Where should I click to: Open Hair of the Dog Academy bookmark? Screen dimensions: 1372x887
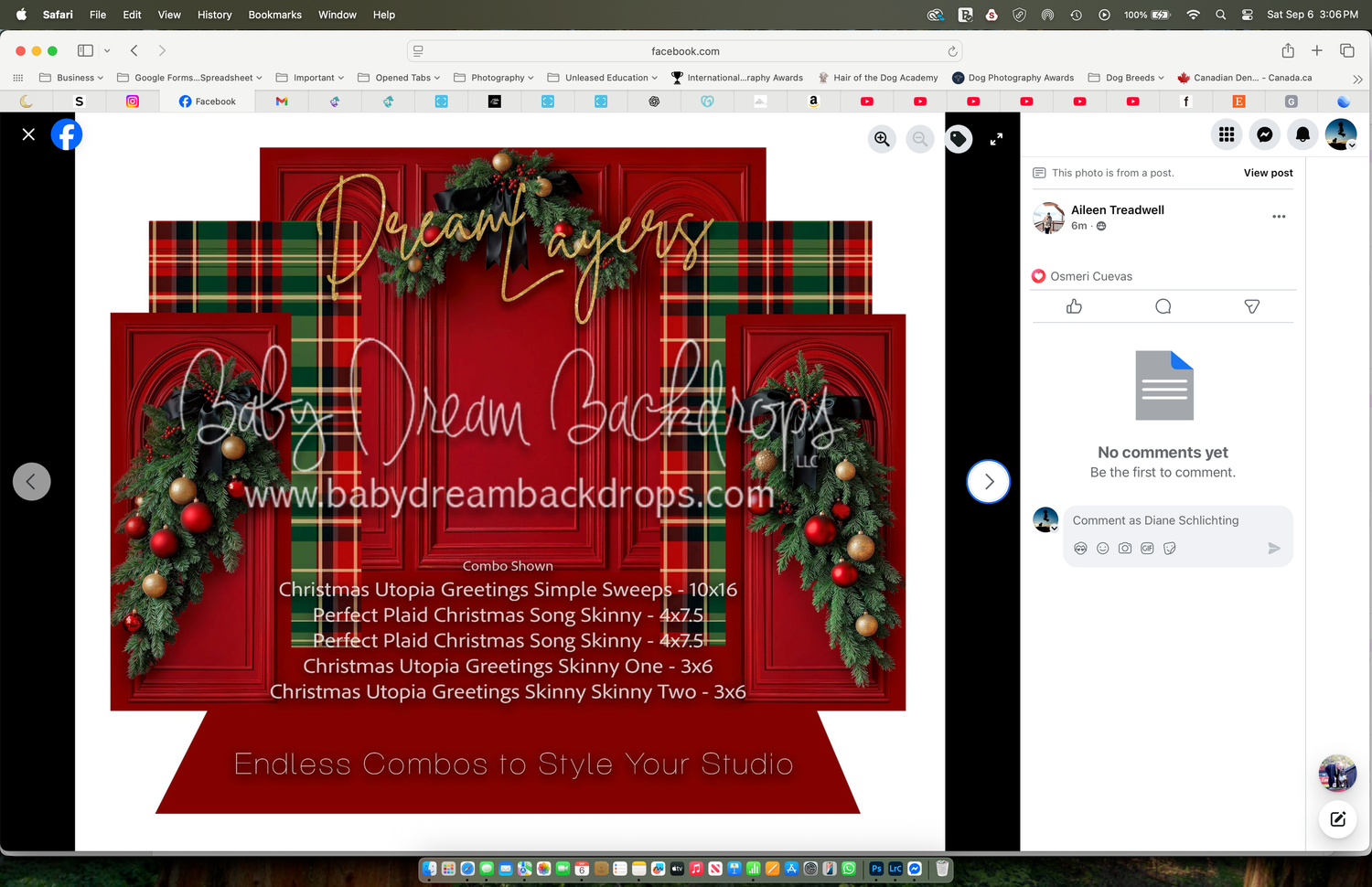pos(878,78)
